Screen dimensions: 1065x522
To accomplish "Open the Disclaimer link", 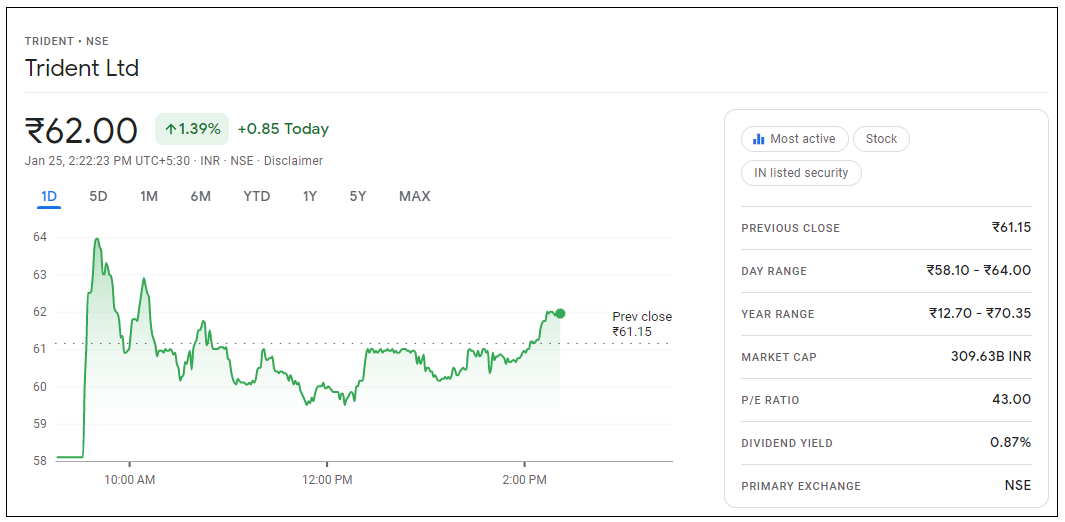I will tap(293, 161).
